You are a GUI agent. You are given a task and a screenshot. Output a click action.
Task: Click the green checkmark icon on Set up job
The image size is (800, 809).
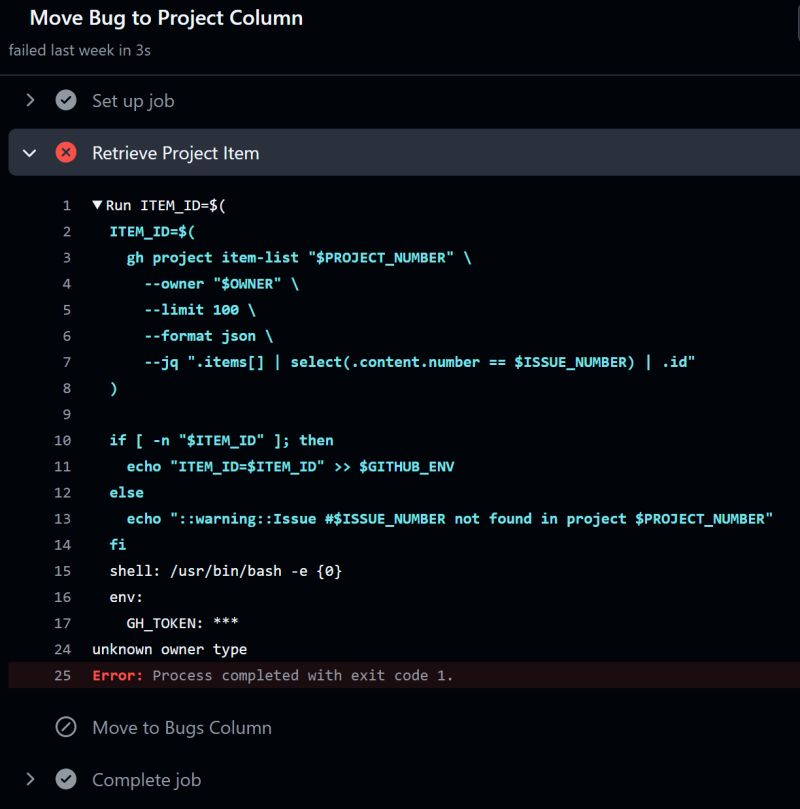(x=65, y=100)
